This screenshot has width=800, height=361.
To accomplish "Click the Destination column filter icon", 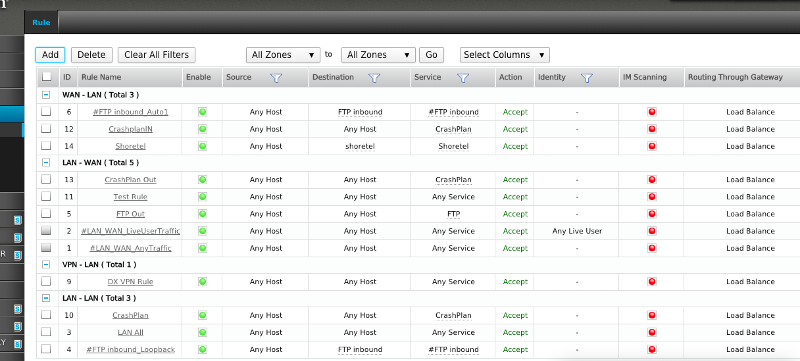I will (x=374, y=78).
